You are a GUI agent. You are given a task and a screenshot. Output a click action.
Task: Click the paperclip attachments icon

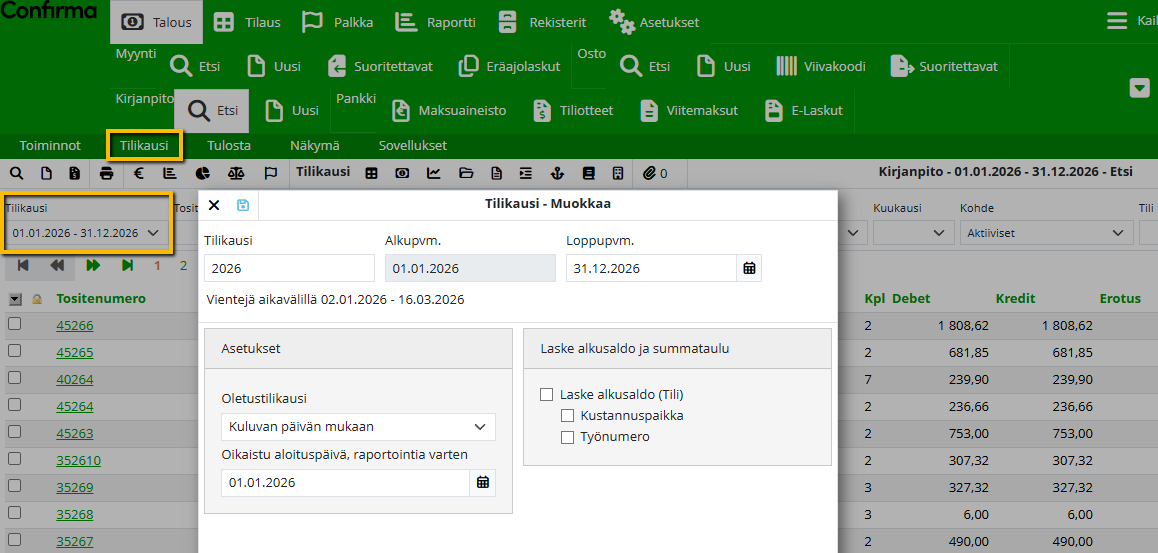pyautogui.click(x=650, y=173)
